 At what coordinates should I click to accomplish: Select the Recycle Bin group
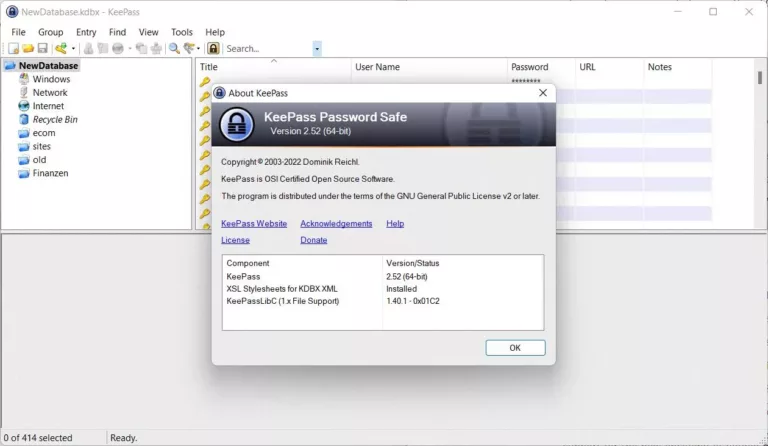pyautogui.click(x=55, y=119)
